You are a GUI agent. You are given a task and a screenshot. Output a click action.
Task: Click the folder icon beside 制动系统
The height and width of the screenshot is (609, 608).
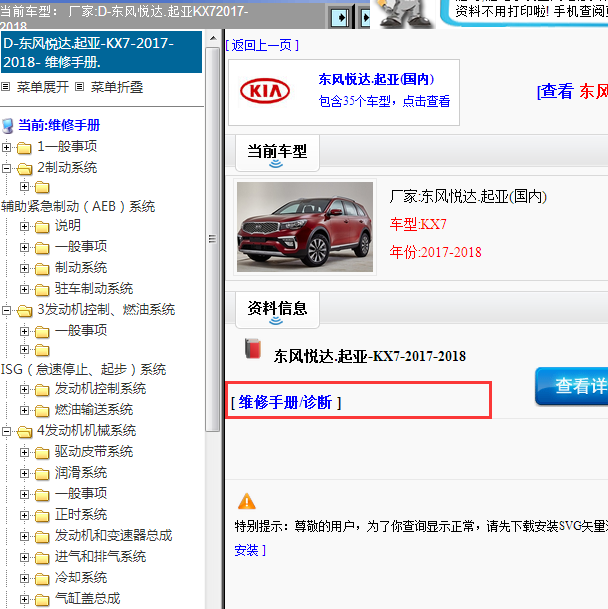[42, 268]
